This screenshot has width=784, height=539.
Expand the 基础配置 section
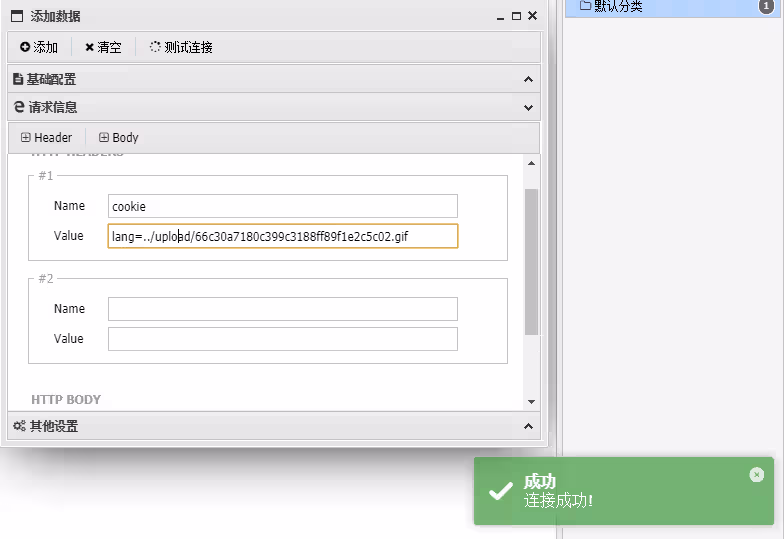click(x=528, y=79)
